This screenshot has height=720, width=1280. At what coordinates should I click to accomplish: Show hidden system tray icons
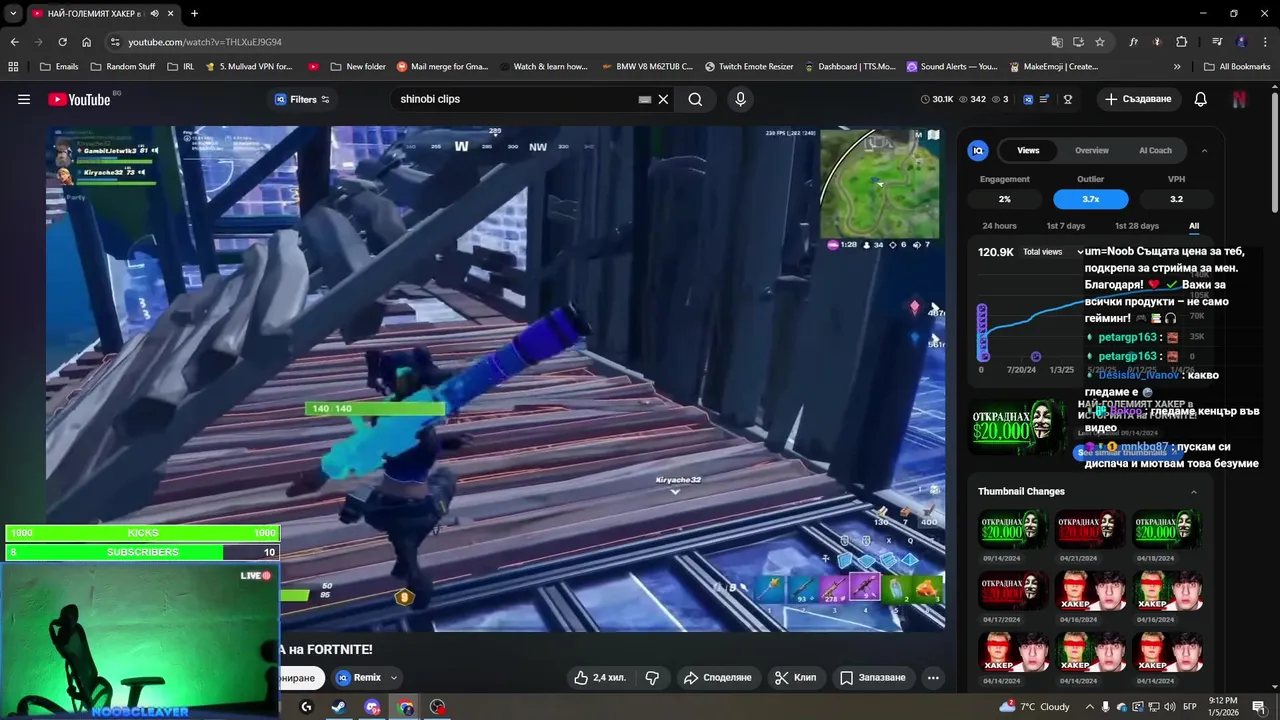click(1089, 707)
